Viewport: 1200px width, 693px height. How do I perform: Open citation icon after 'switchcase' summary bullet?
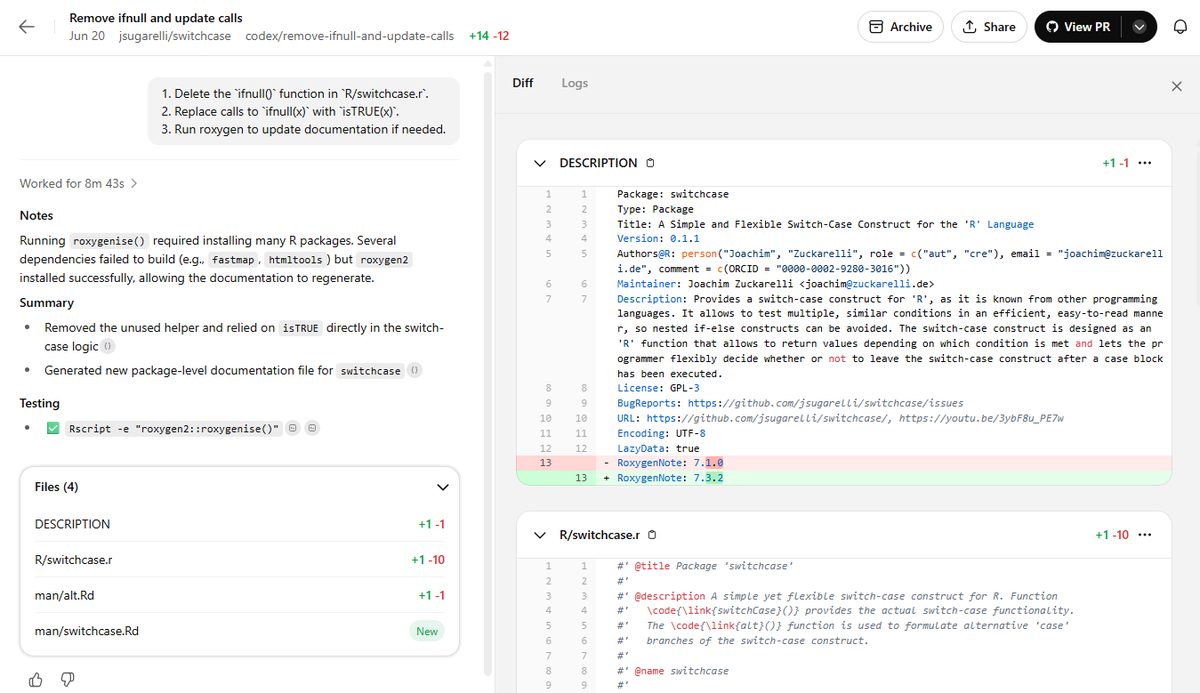[x=414, y=371]
